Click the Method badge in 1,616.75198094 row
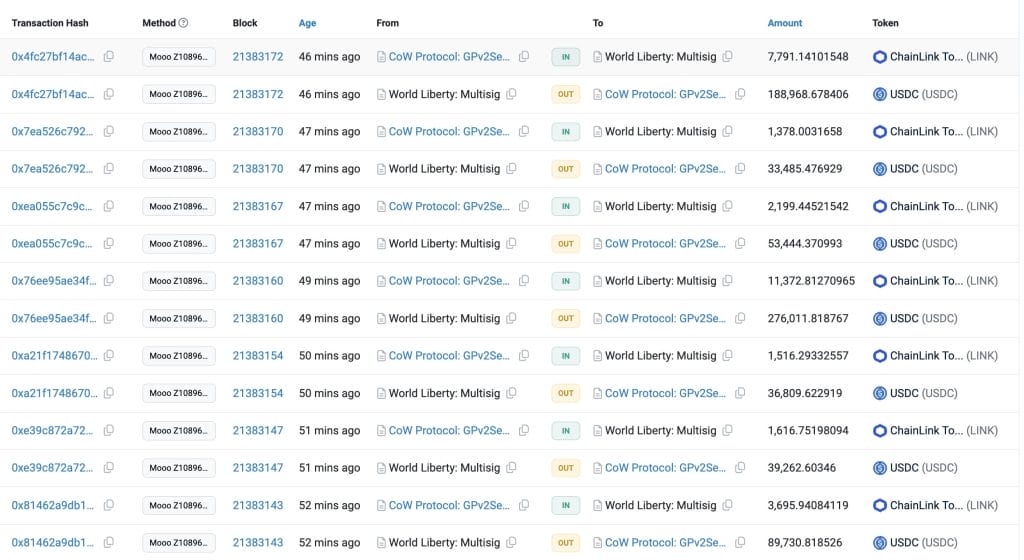This screenshot has height=560, width=1024. [179, 431]
